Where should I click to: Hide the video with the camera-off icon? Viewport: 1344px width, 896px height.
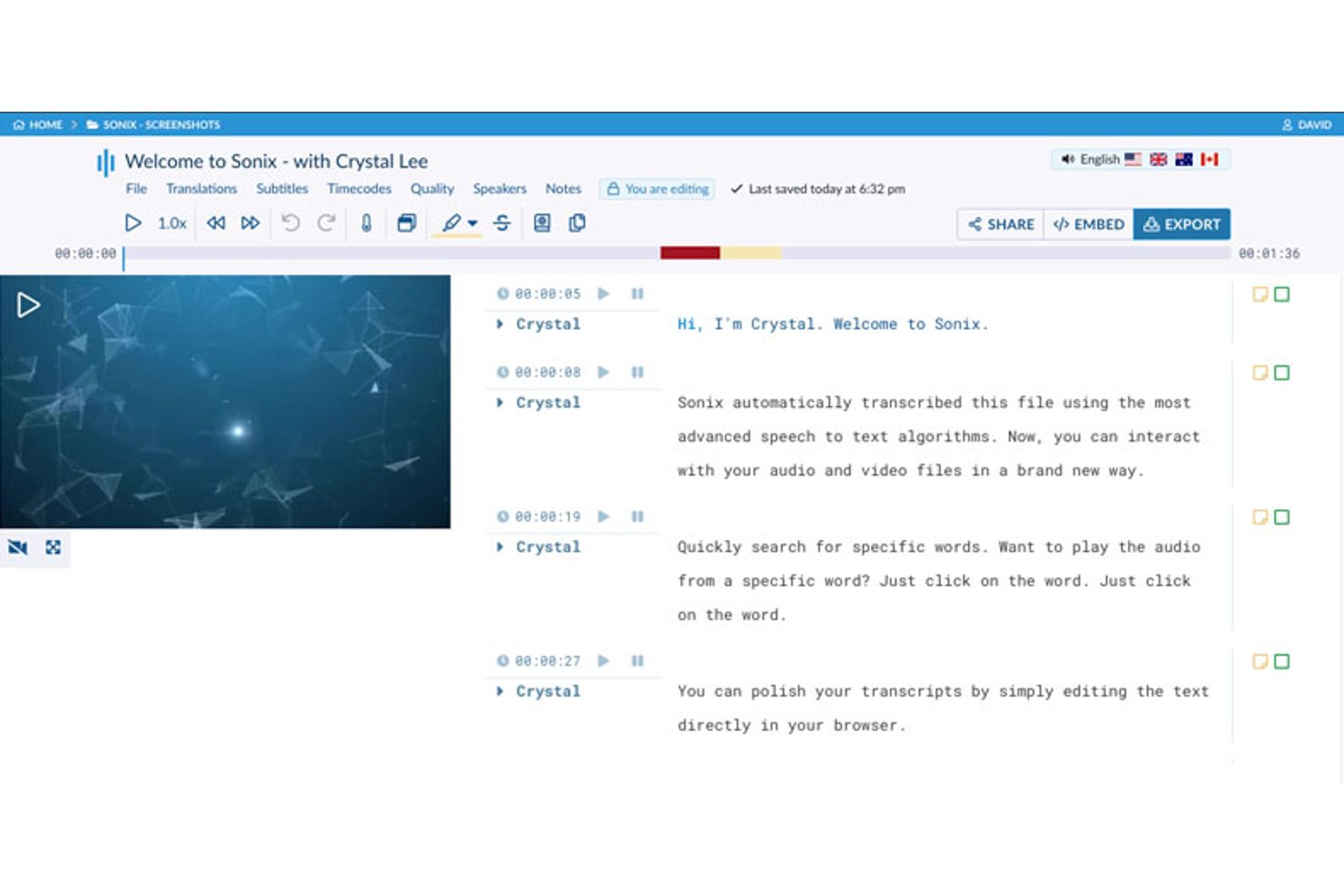point(18,546)
